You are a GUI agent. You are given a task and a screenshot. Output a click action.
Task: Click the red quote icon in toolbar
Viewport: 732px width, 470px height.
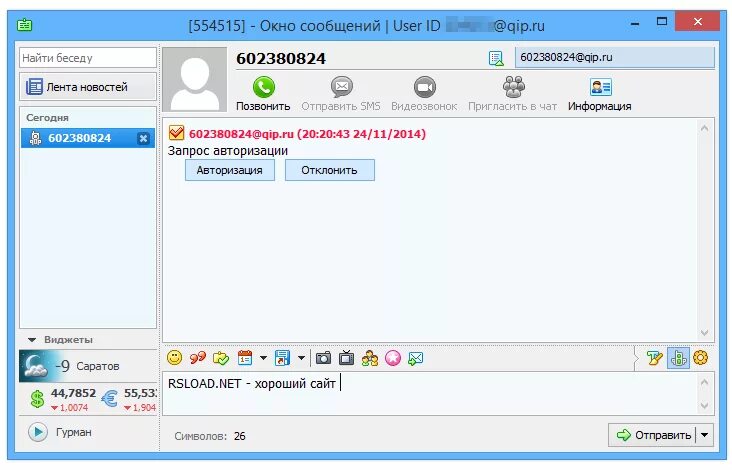[x=198, y=358]
